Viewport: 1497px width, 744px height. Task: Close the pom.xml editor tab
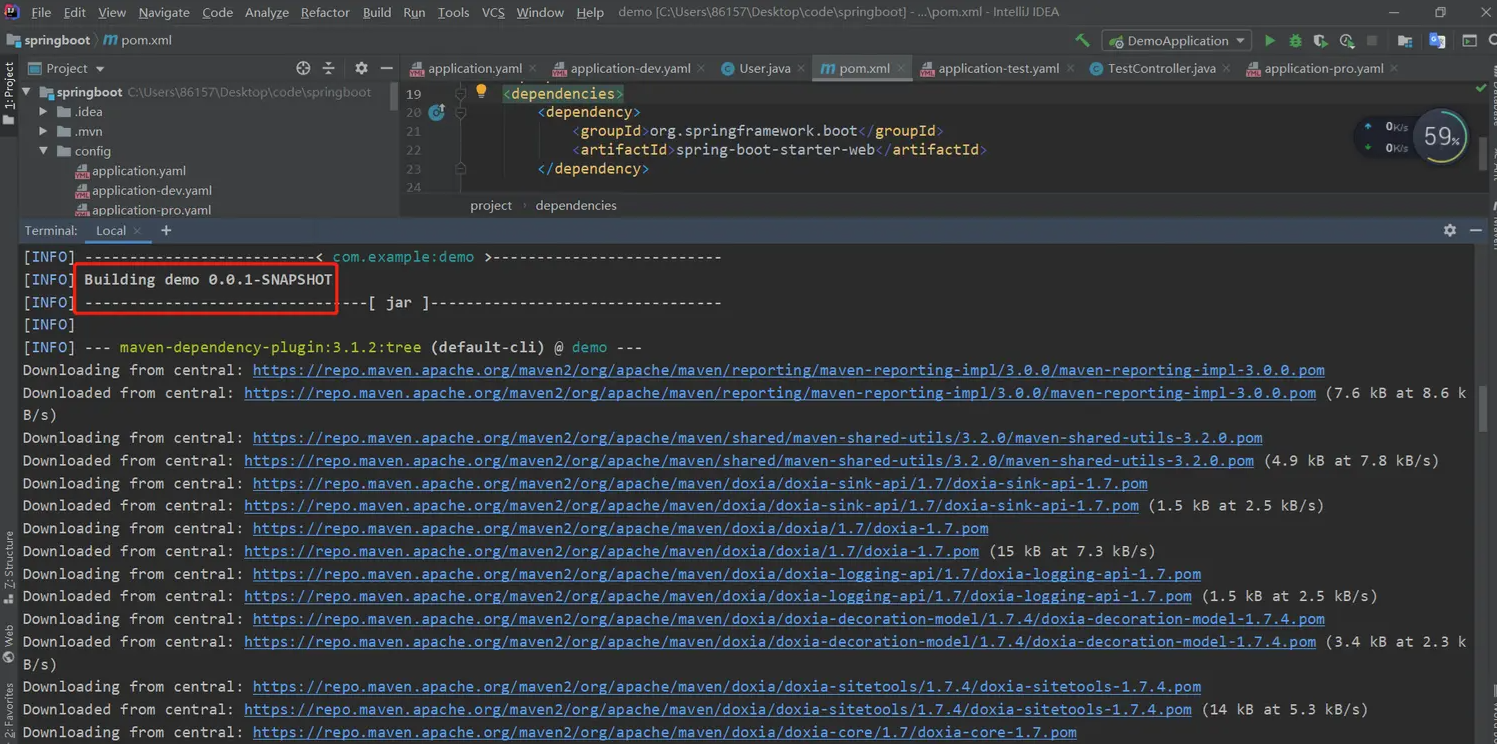tap(901, 68)
